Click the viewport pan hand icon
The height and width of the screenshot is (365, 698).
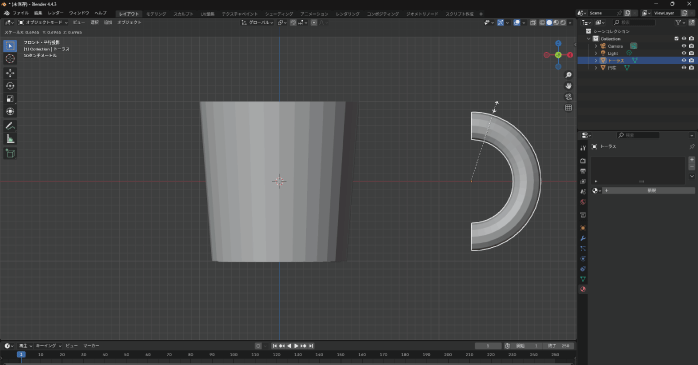click(568, 86)
